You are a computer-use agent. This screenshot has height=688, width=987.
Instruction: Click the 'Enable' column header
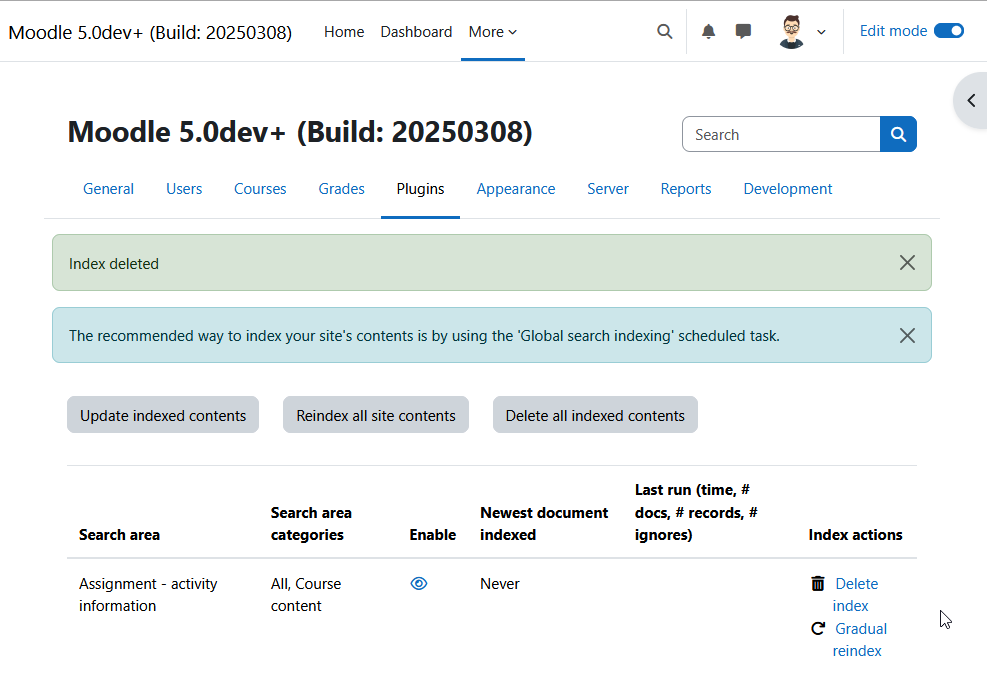tap(432, 534)
